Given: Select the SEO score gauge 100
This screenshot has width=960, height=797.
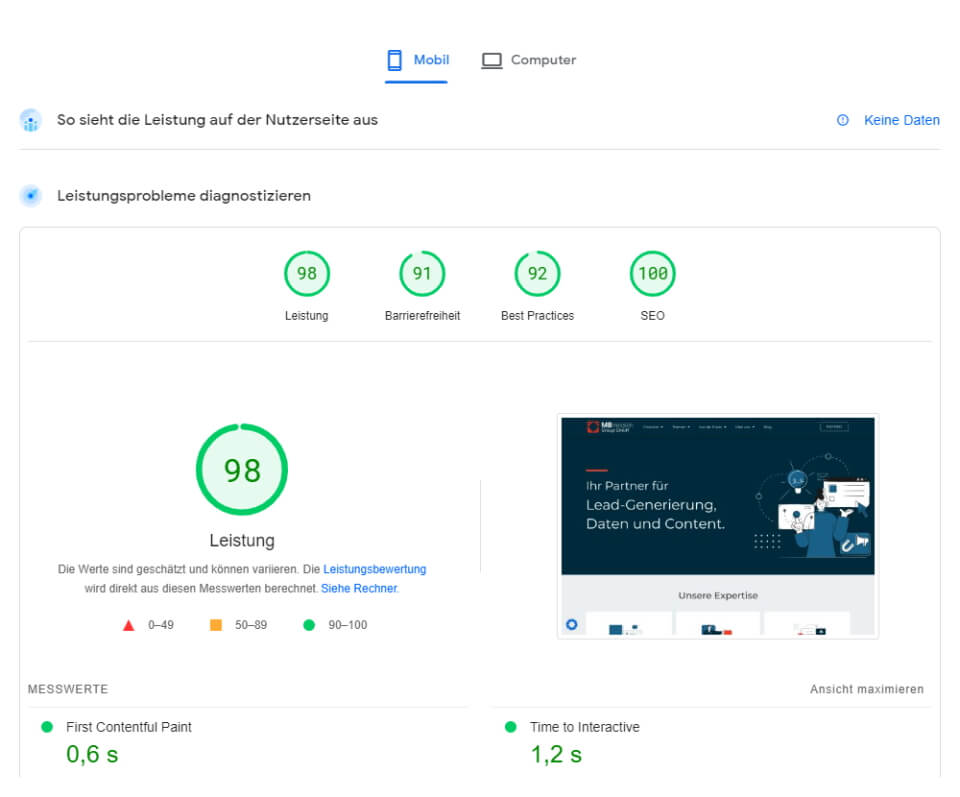Looking at the screenshot, I should [652, 274].
